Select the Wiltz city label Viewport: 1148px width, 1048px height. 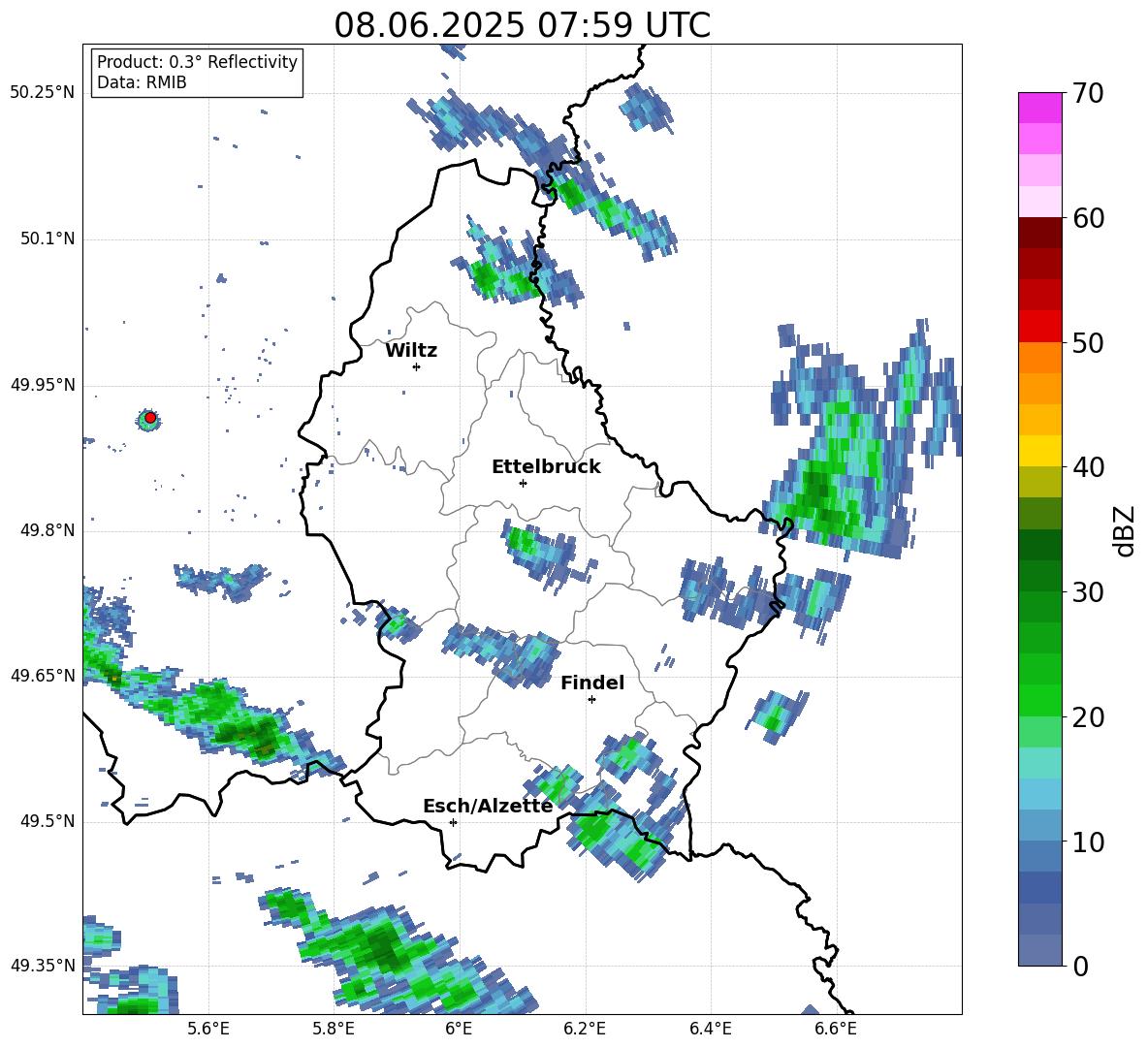[x=411, y=351]
